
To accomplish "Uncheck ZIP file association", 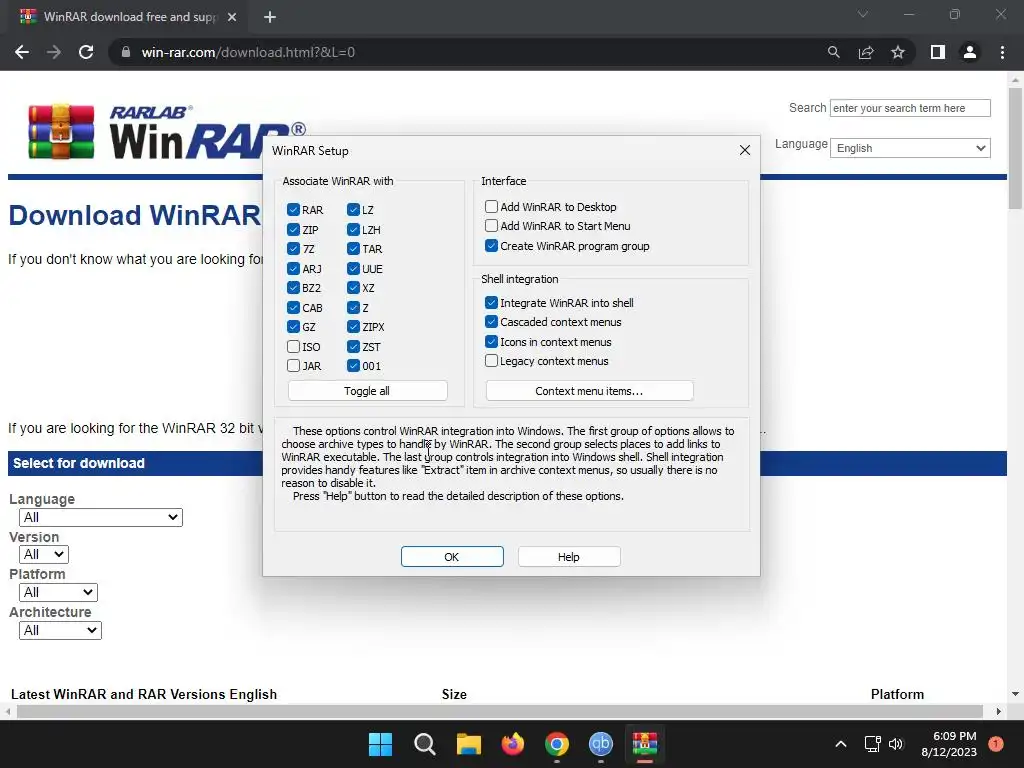I will click(x=293, y=229).
